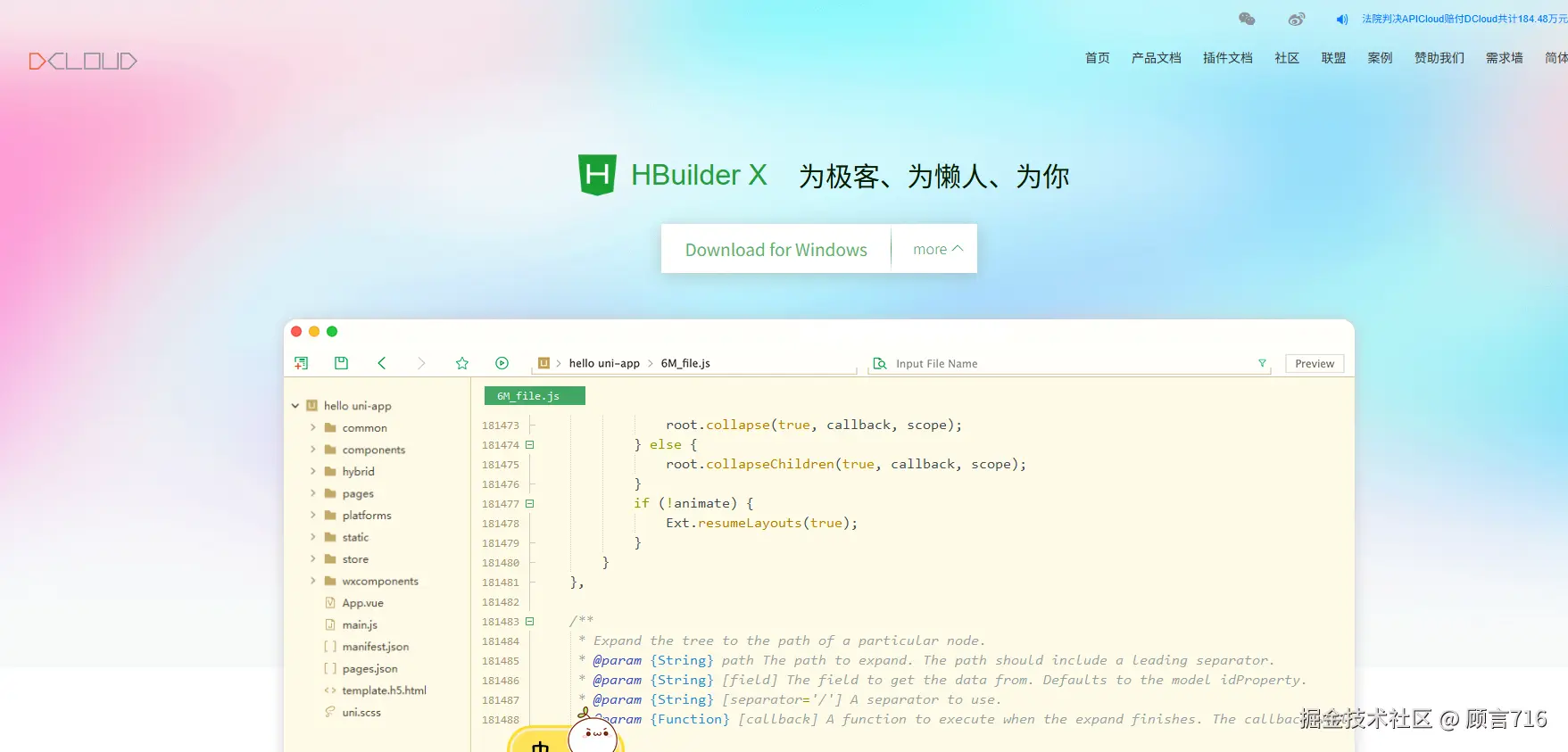Select pages.json in file tree

pyautogui.click(x=369, y=668)
